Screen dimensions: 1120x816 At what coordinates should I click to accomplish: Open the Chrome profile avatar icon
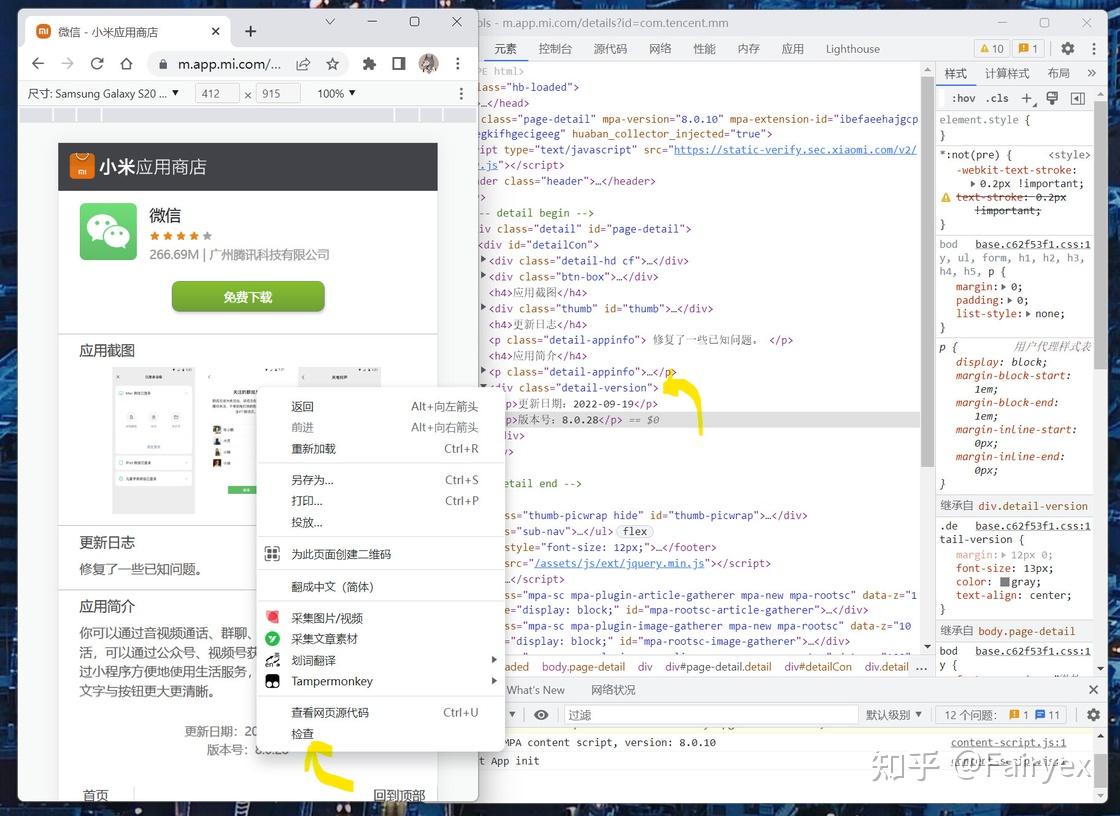(x=429, y=63)
